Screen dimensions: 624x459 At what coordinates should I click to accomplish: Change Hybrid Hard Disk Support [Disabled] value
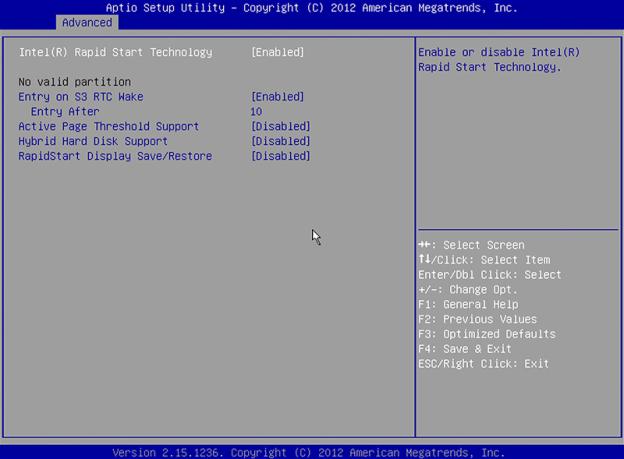click(281, 141)
